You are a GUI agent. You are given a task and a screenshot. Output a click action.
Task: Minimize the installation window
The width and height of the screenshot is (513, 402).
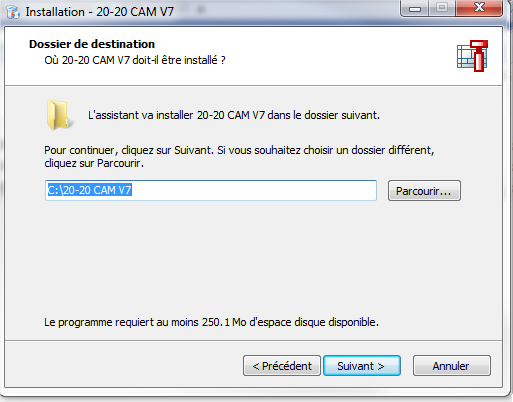414,9
